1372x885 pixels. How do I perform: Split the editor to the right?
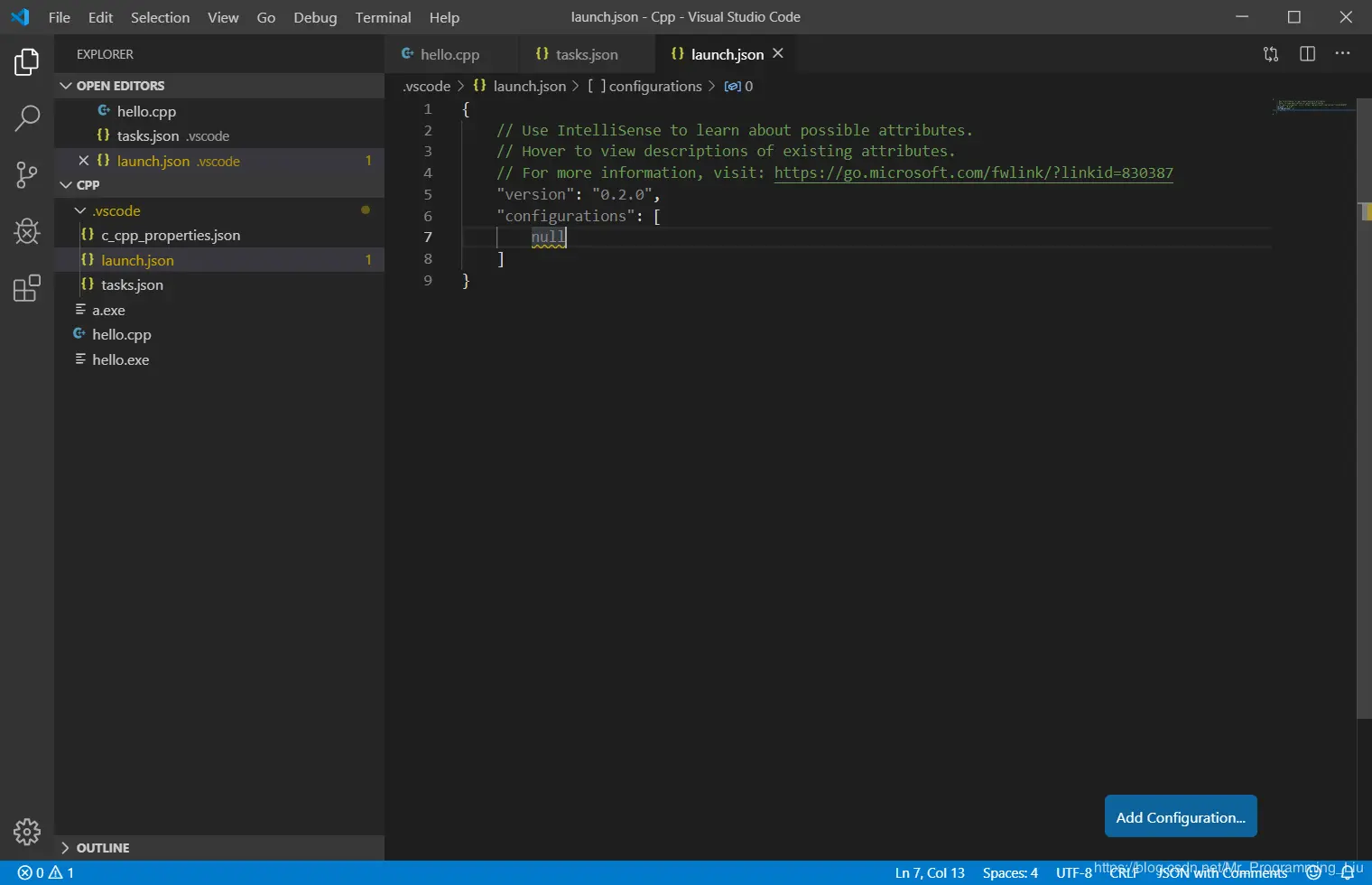[1307, 54]
